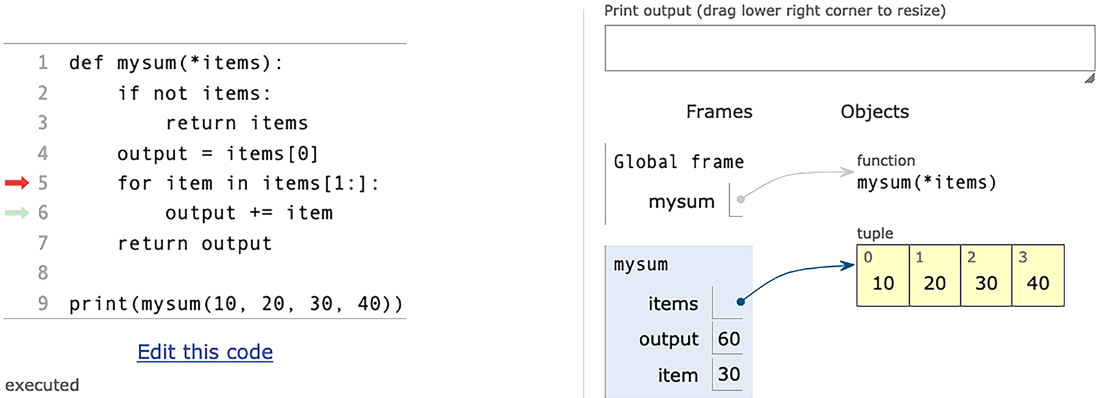Screen dimensions: 1100x398
Task: Click tuple cell index 1 with value 20
Action: (x=934, y=276)
